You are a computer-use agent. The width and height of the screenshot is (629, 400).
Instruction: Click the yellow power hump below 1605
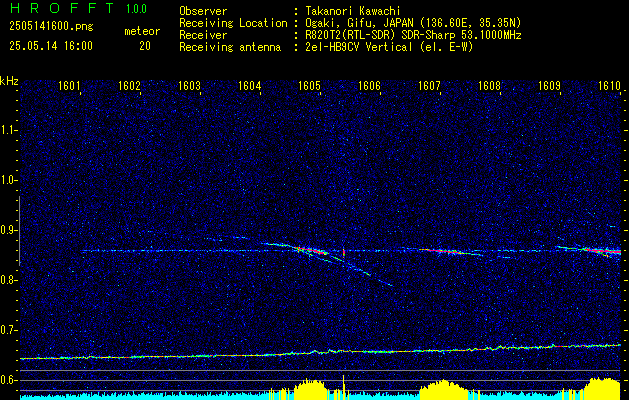(311, 388)
